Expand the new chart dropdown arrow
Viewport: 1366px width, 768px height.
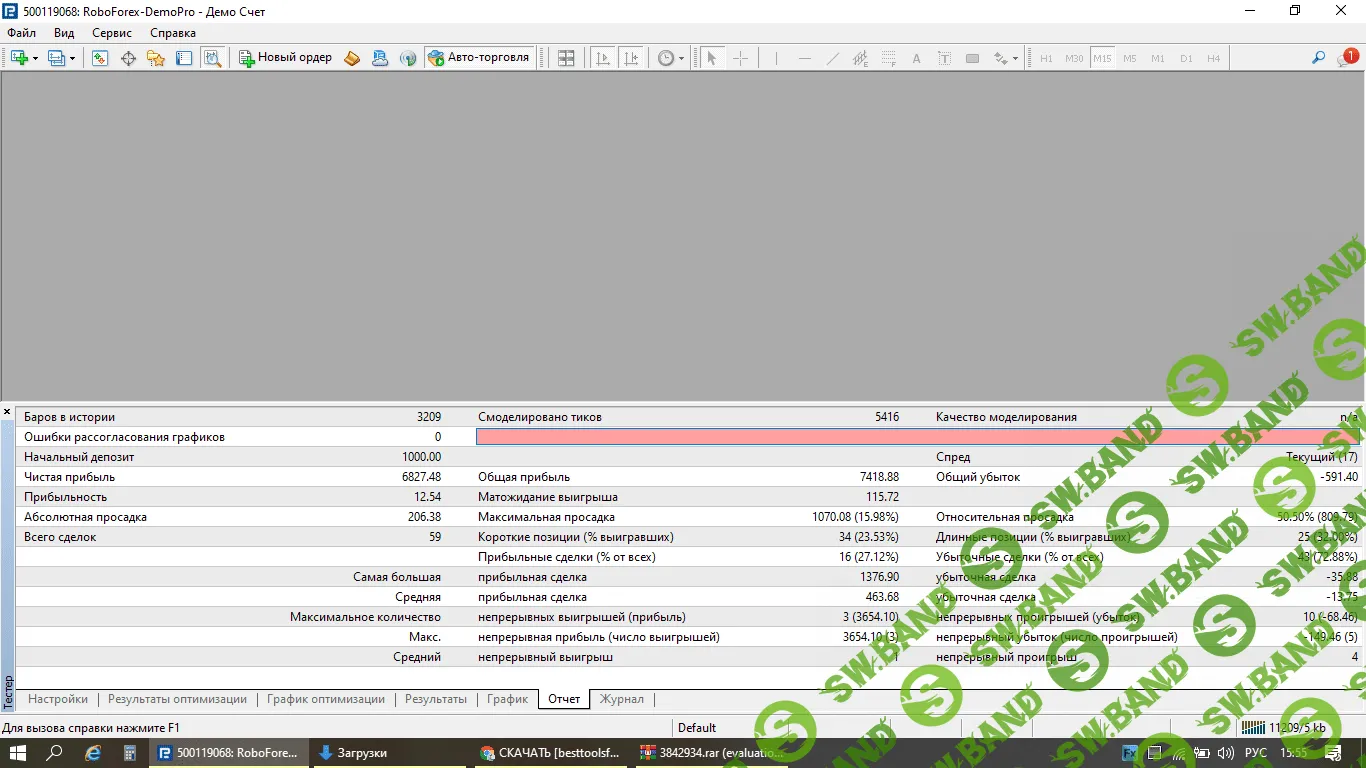coord(36,59)
